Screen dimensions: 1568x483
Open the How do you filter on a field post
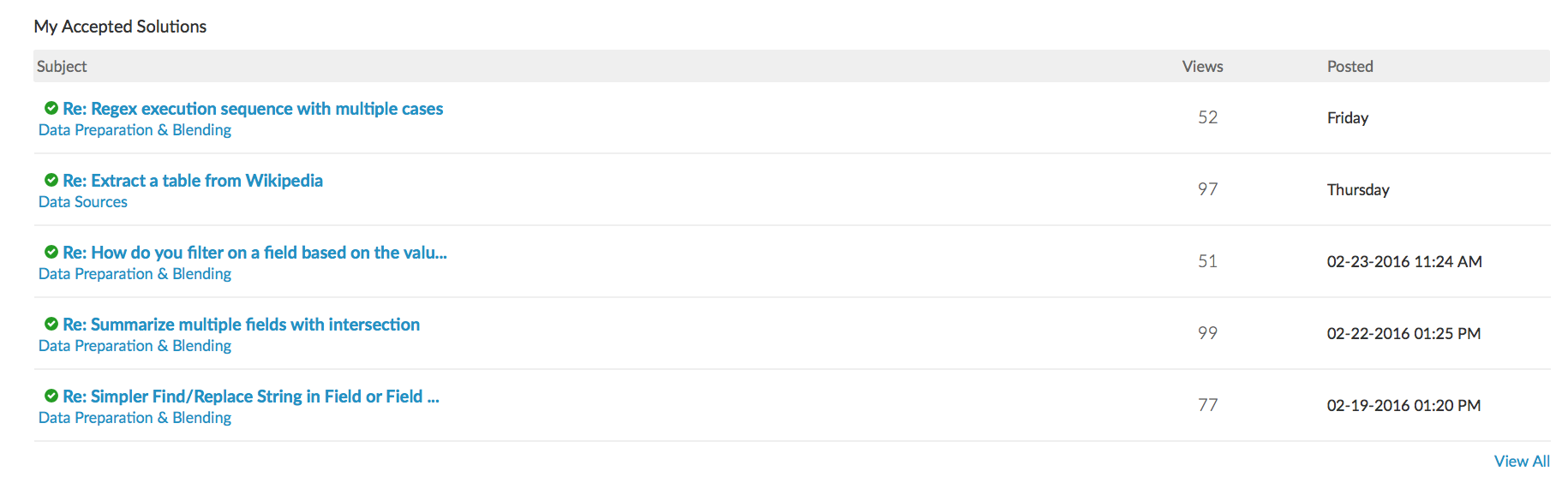[254, 253]
